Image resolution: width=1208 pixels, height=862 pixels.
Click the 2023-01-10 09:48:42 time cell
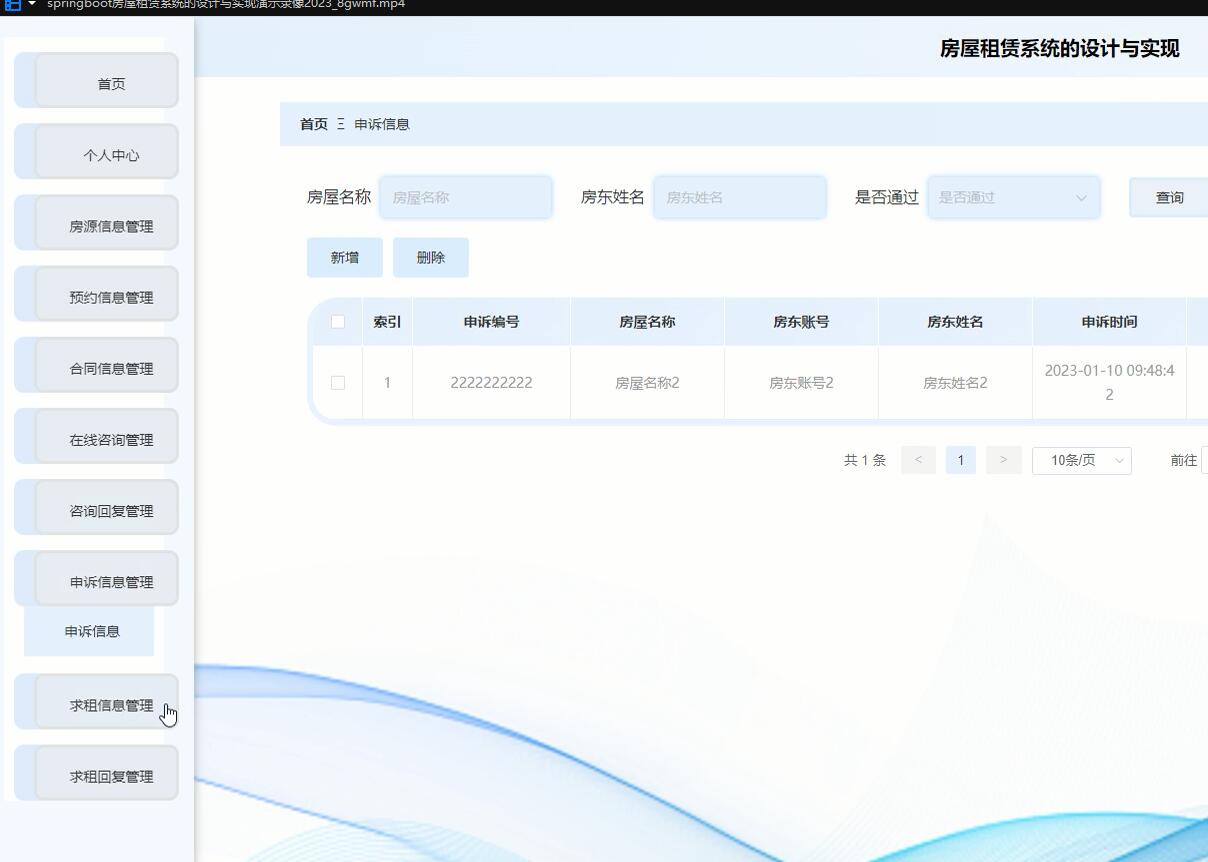1109,382
